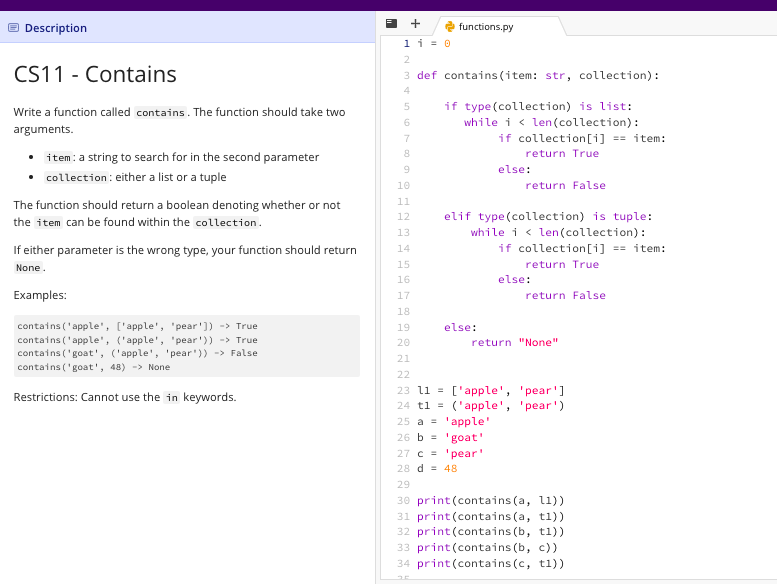This screenshot has height=584, width=777.
Task: Click line number 11 in the gutter
Action: click(403, 202)
